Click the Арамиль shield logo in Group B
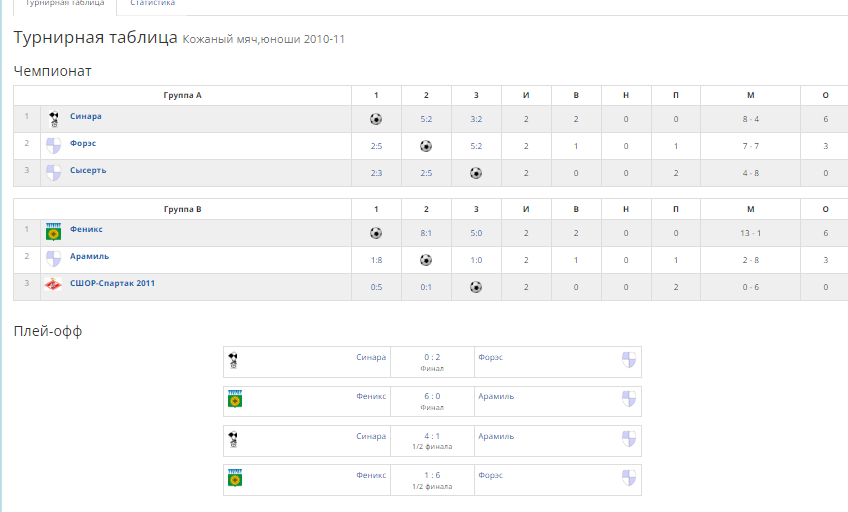Image resolution: width=848 pixels, height=512 pixels. point(54,260)
